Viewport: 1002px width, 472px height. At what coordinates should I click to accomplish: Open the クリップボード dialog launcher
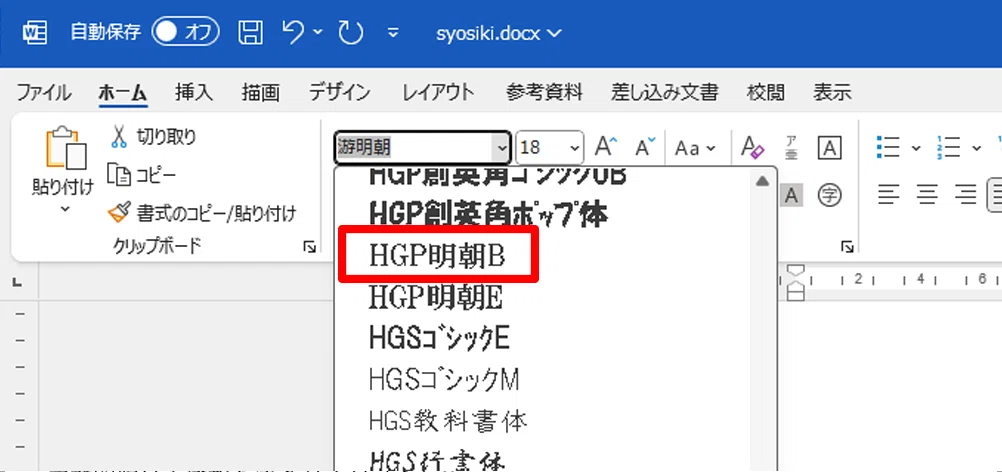(x=310, y=247)
